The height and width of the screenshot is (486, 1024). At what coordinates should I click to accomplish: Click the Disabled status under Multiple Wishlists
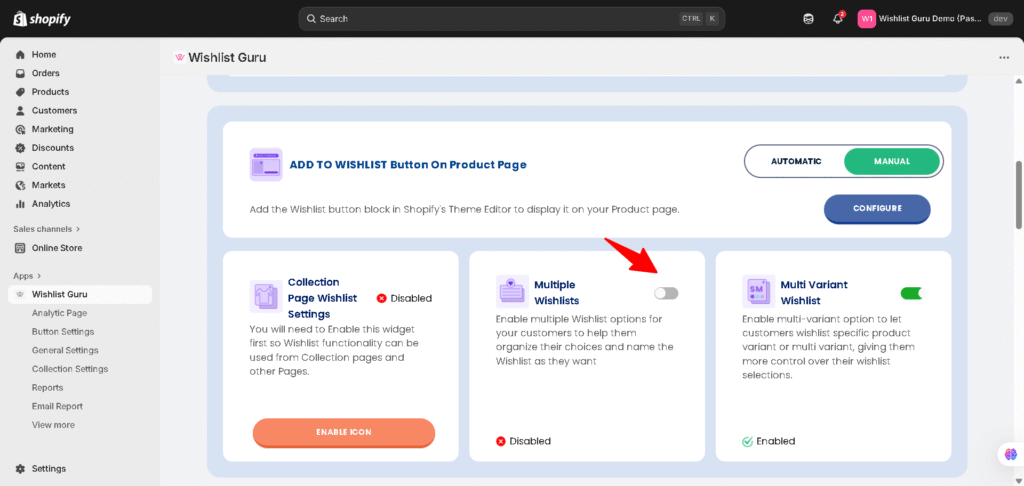[523, 441]
